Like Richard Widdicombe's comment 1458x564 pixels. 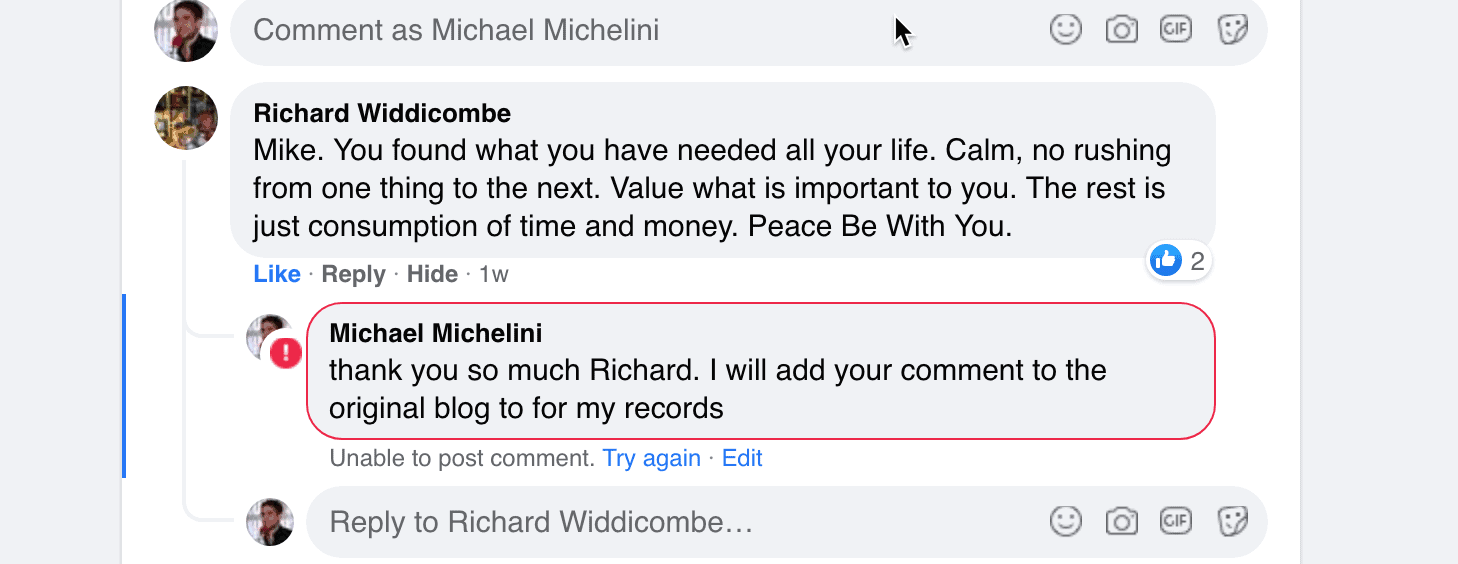(277, 274)
